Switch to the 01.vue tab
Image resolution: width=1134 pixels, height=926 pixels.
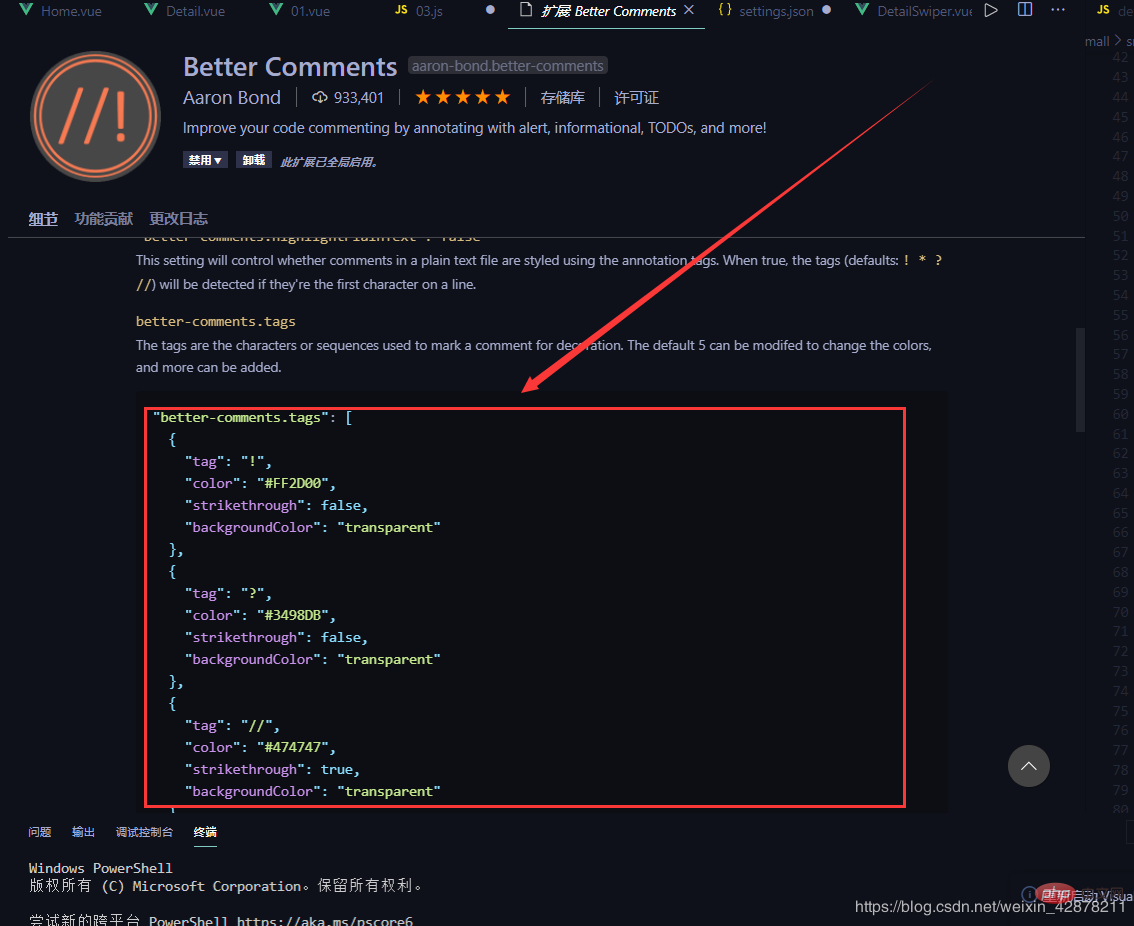[299, 11]
